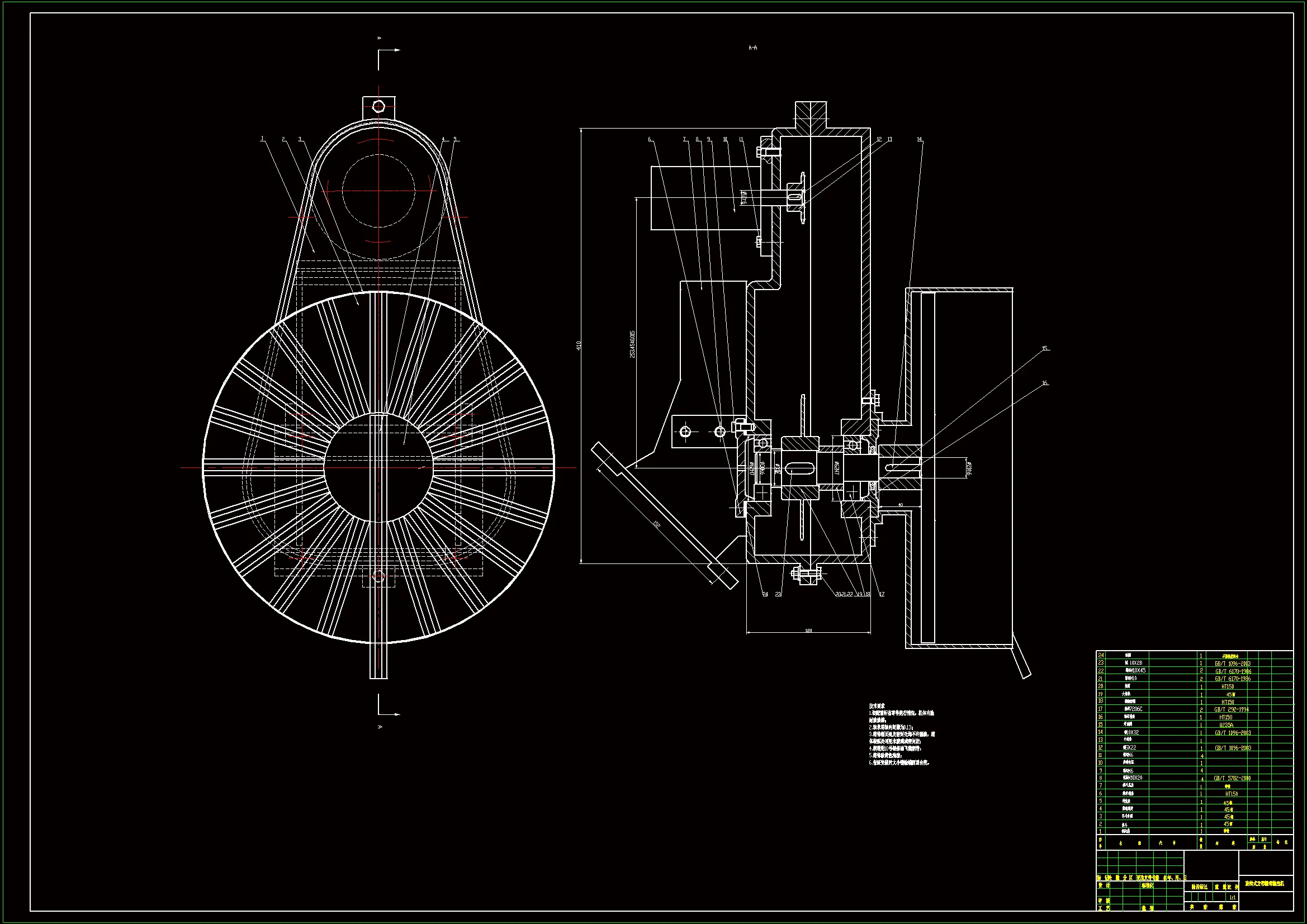The width and height of the screenshot is (1307, 924).
Task: Click the drawing title cell in title block
Action: point(1265,884)
